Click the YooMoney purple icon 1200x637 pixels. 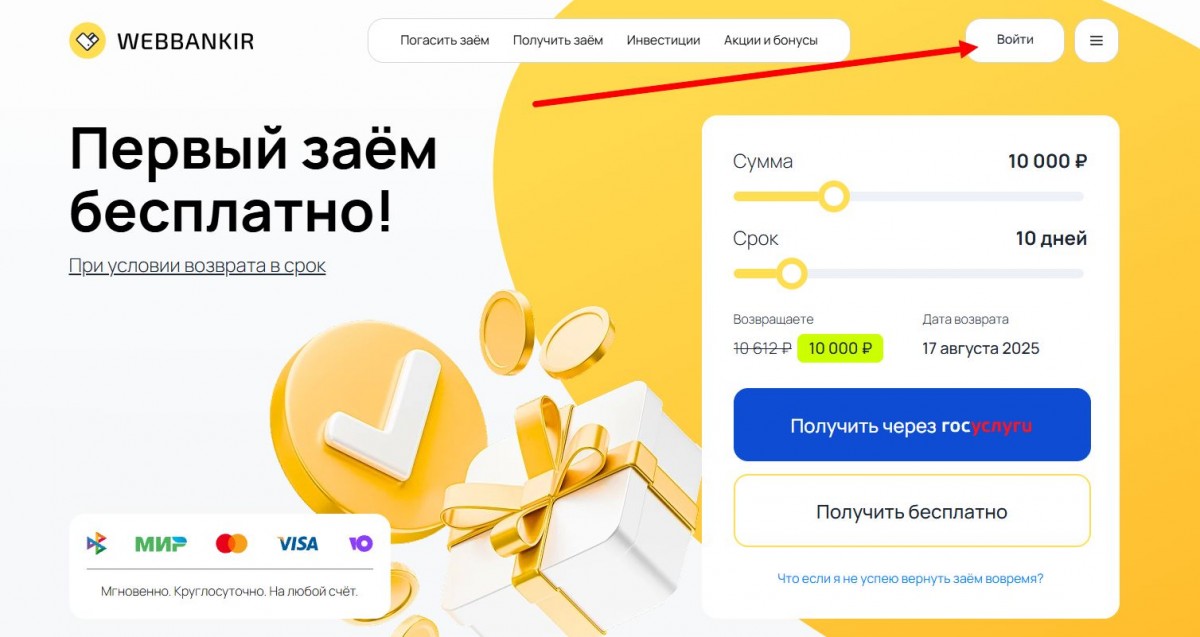[x=361, y=543]
